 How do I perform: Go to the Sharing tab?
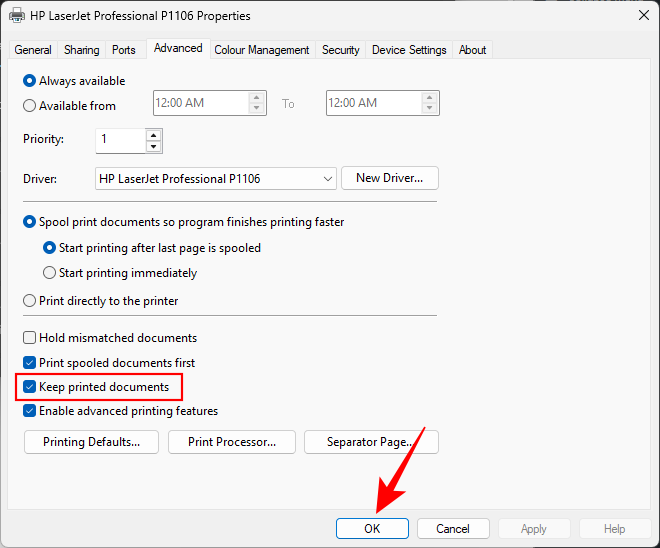(81, 50)
